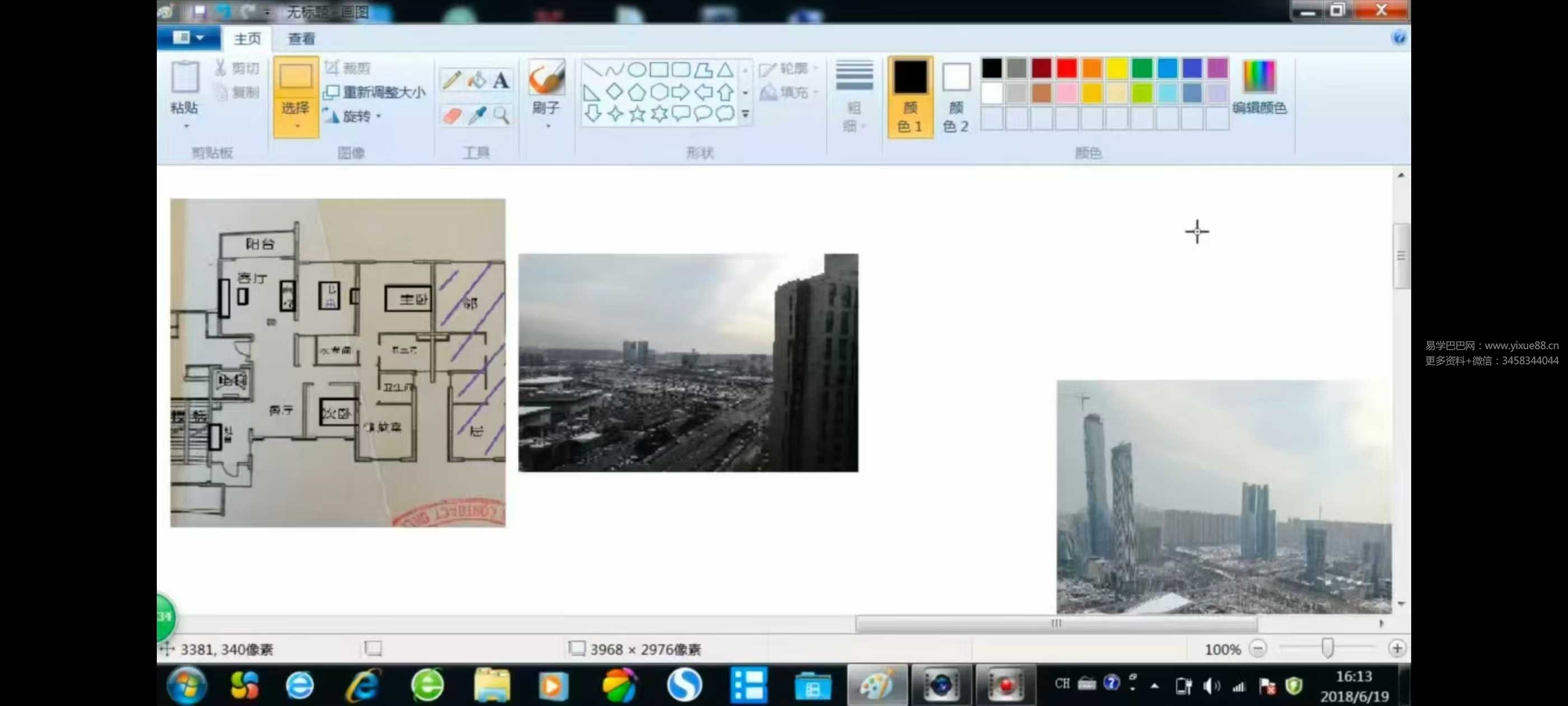Image resolution: width=1568 pixels, height=706 pixels.
Task: Choose the five-point star shape
Action: pos(637,114)
